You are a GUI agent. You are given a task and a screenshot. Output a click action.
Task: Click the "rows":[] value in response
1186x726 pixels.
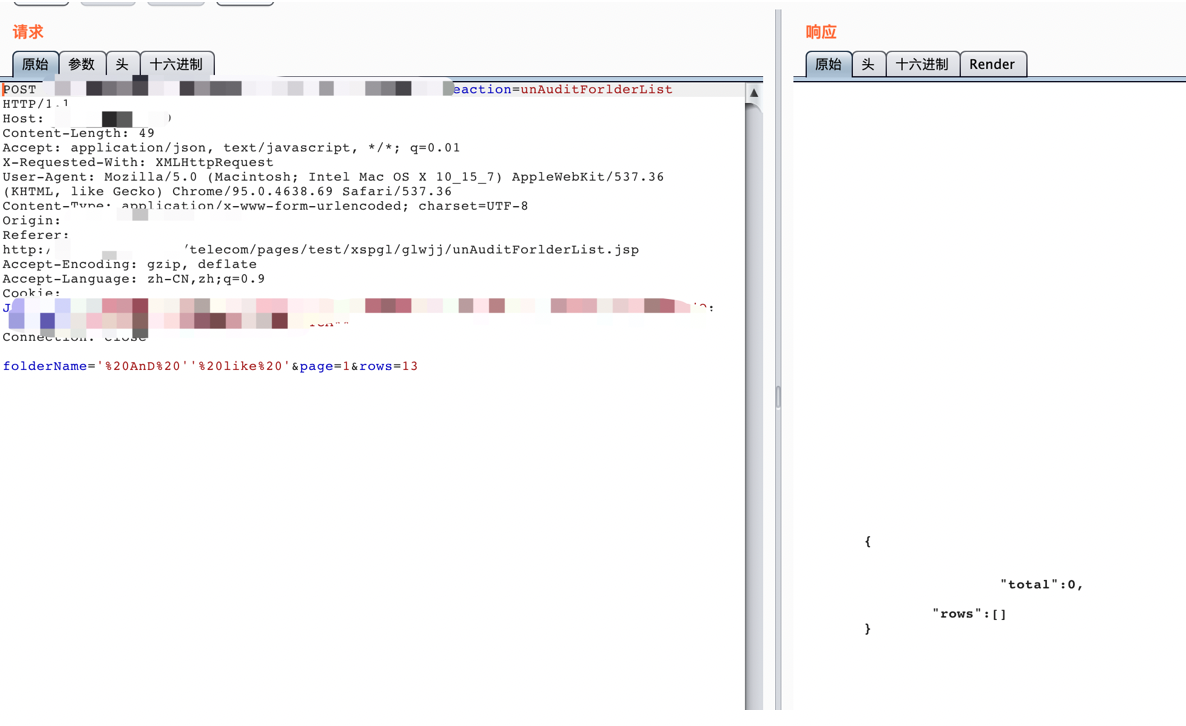(969, 614)
